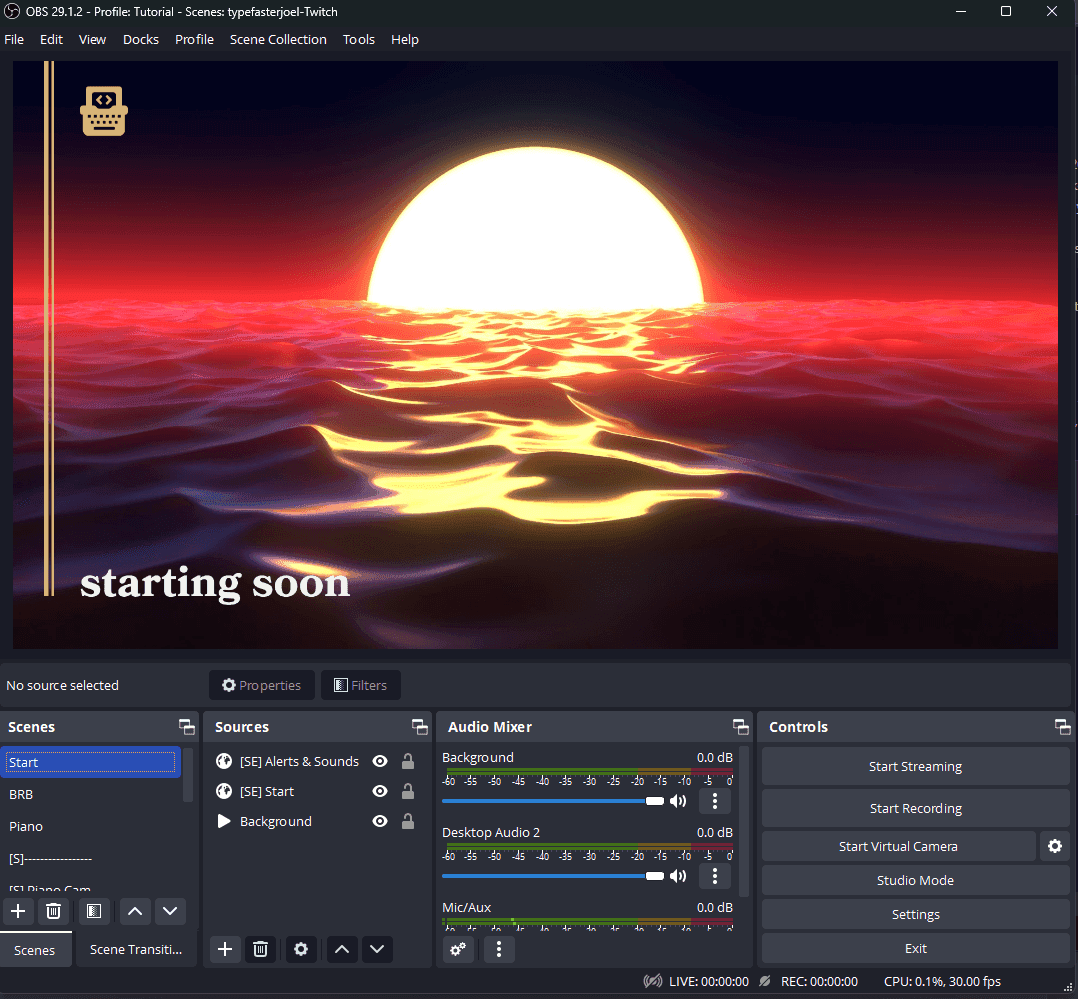Move the Start scene down with chevron

[170, 911]
